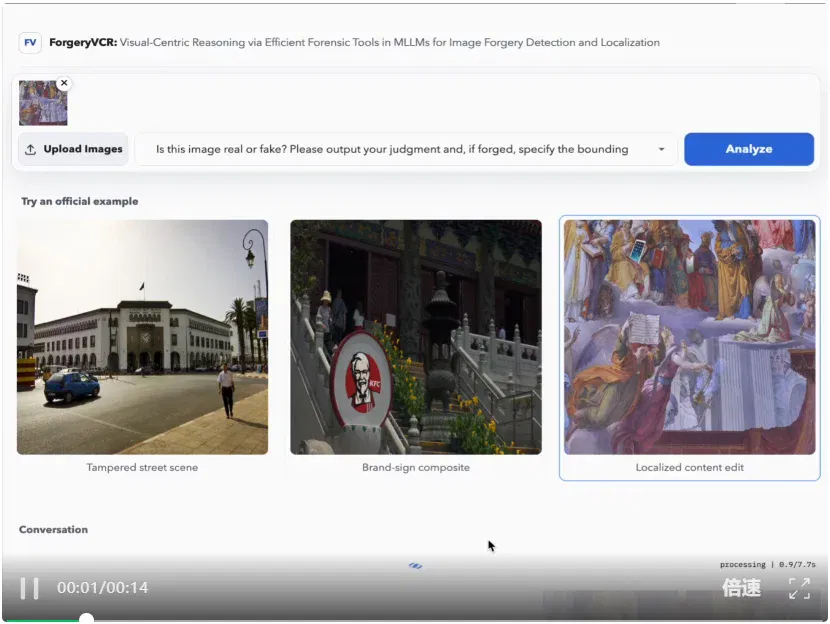Click the Conversation section heading
This screenshot has height=624, width=830.
pos(53,529)
